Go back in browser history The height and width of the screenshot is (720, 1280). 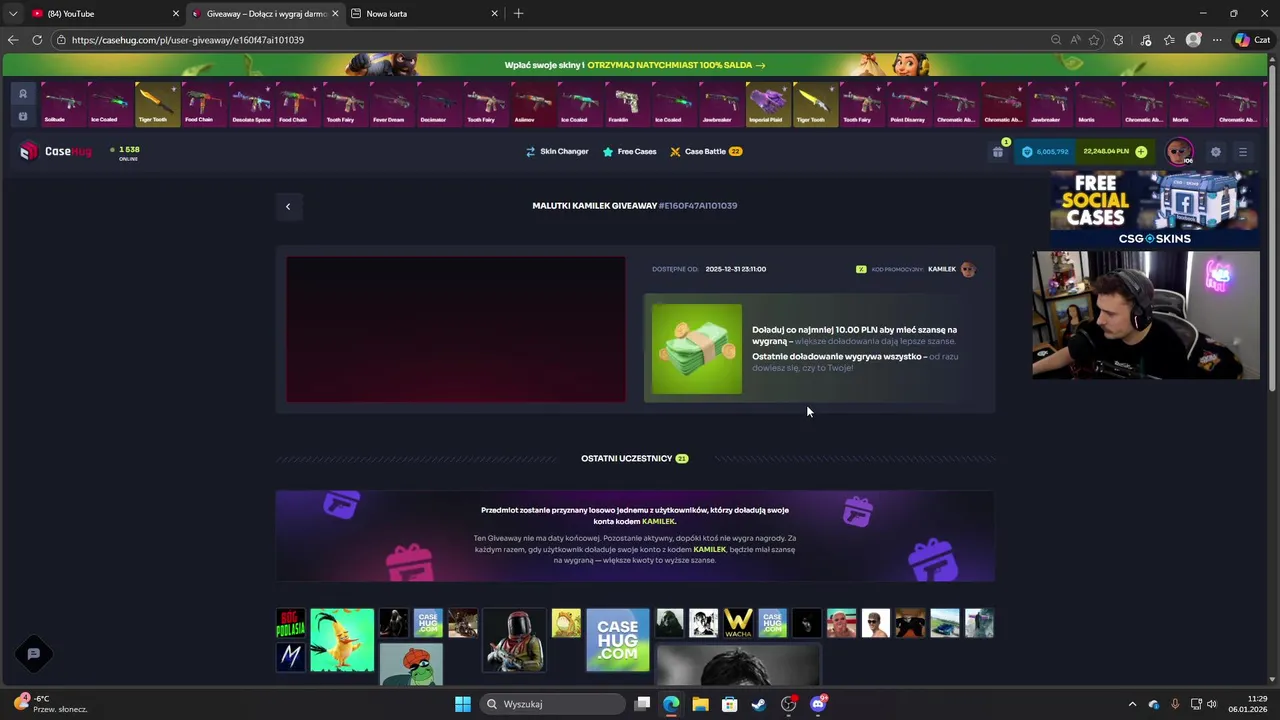click(12, 40)
